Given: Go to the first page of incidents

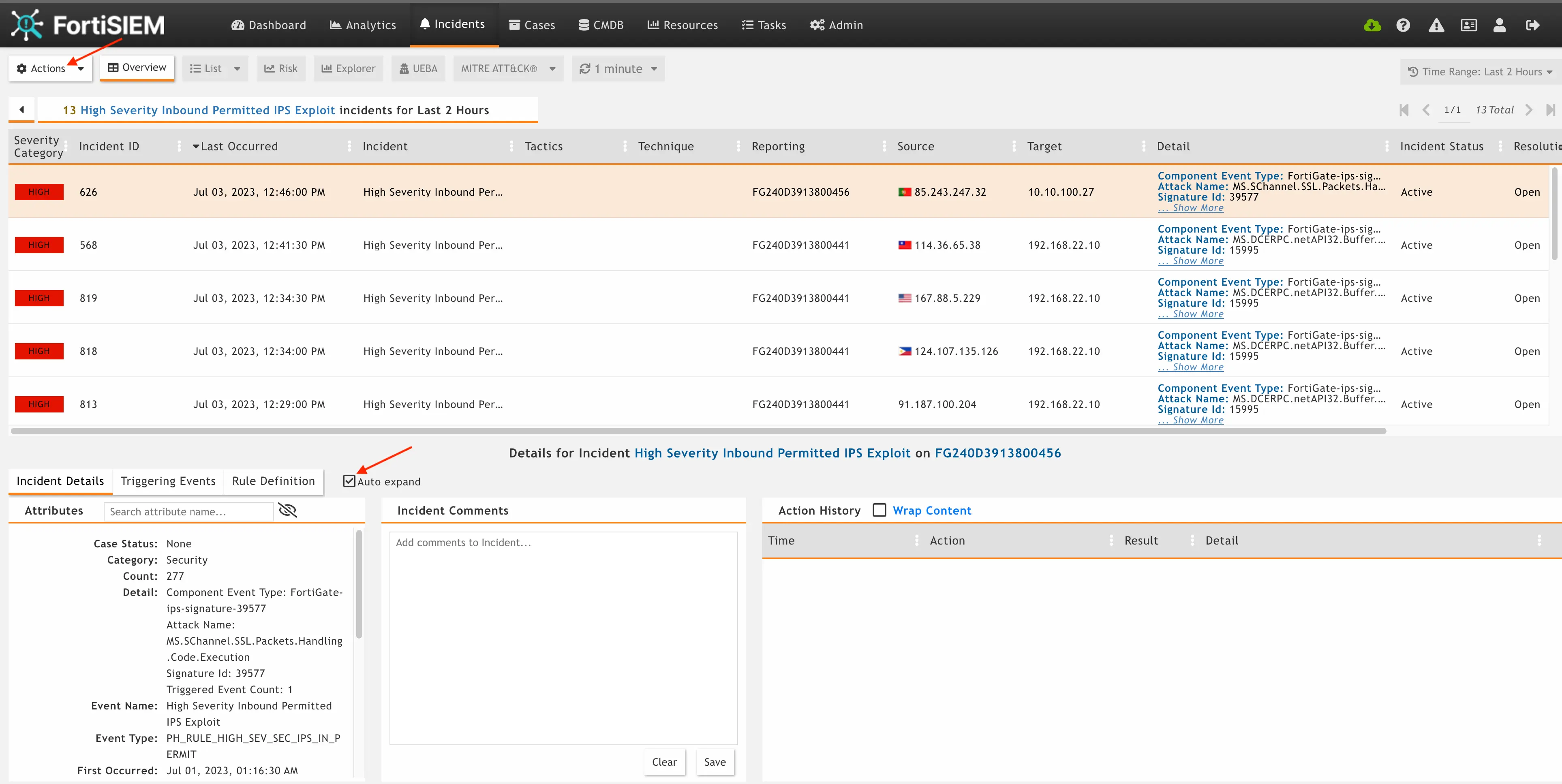Looking at the screenshot, I should coord(1404,110).
